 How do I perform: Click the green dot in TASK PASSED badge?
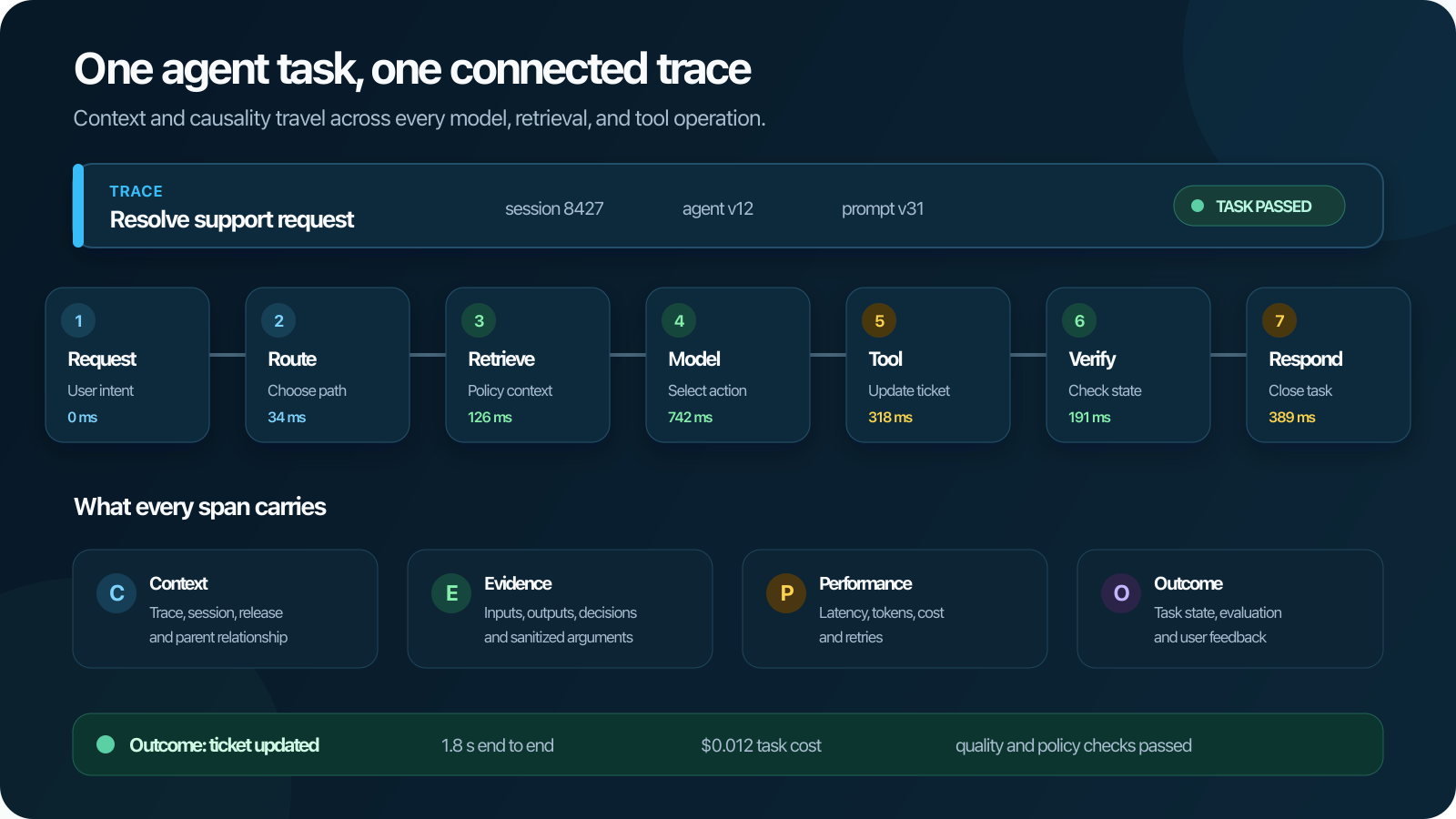pyautogui.click(x=1198, y=207)
